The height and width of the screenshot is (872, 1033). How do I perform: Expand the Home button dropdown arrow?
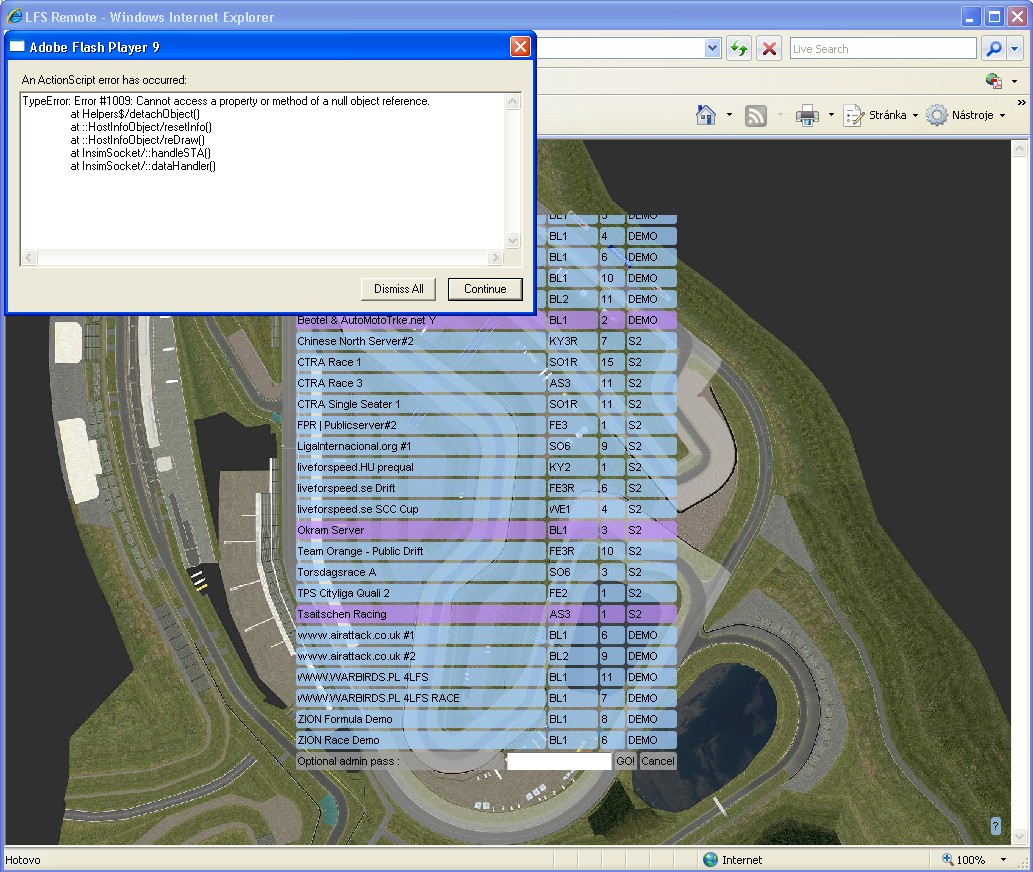[729, 115]
